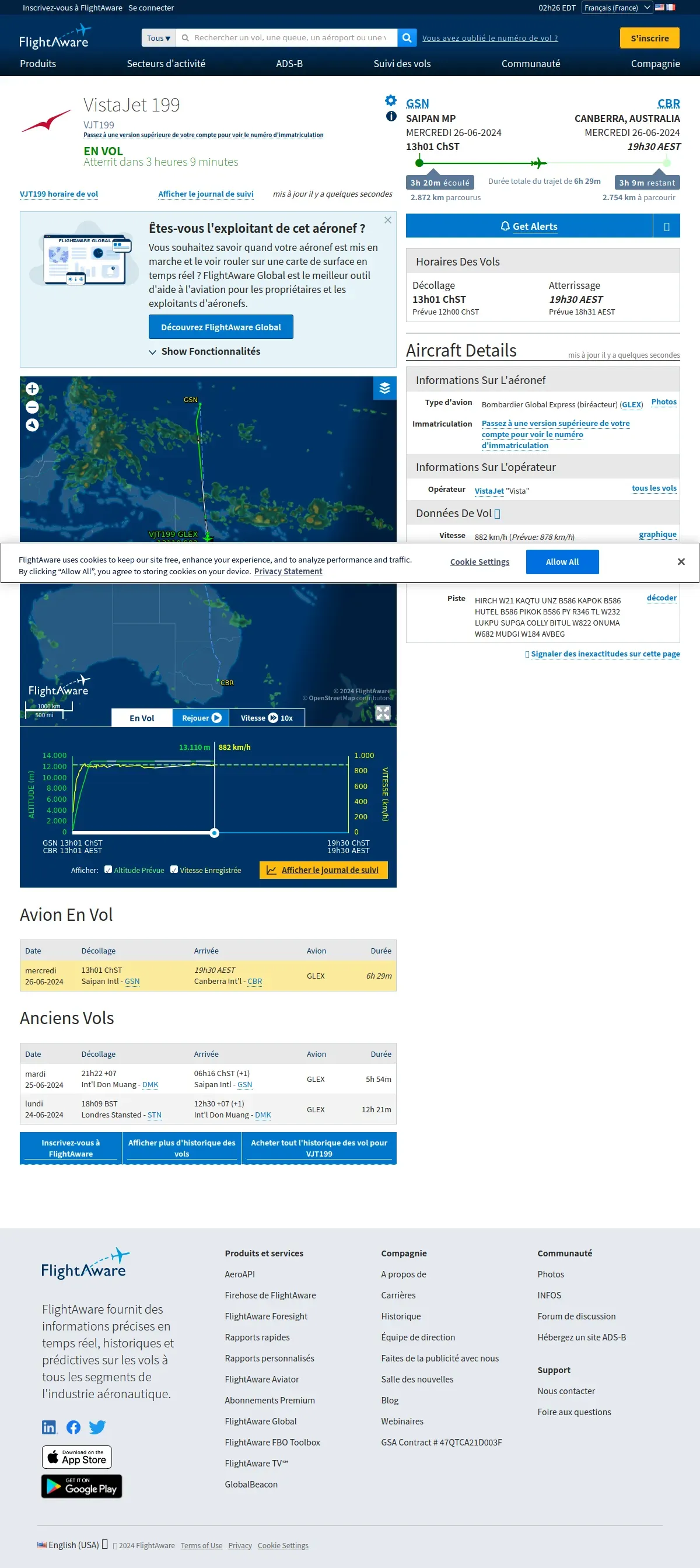Toggle Vitesse Enregistrée checkbox

coord(174,870)
